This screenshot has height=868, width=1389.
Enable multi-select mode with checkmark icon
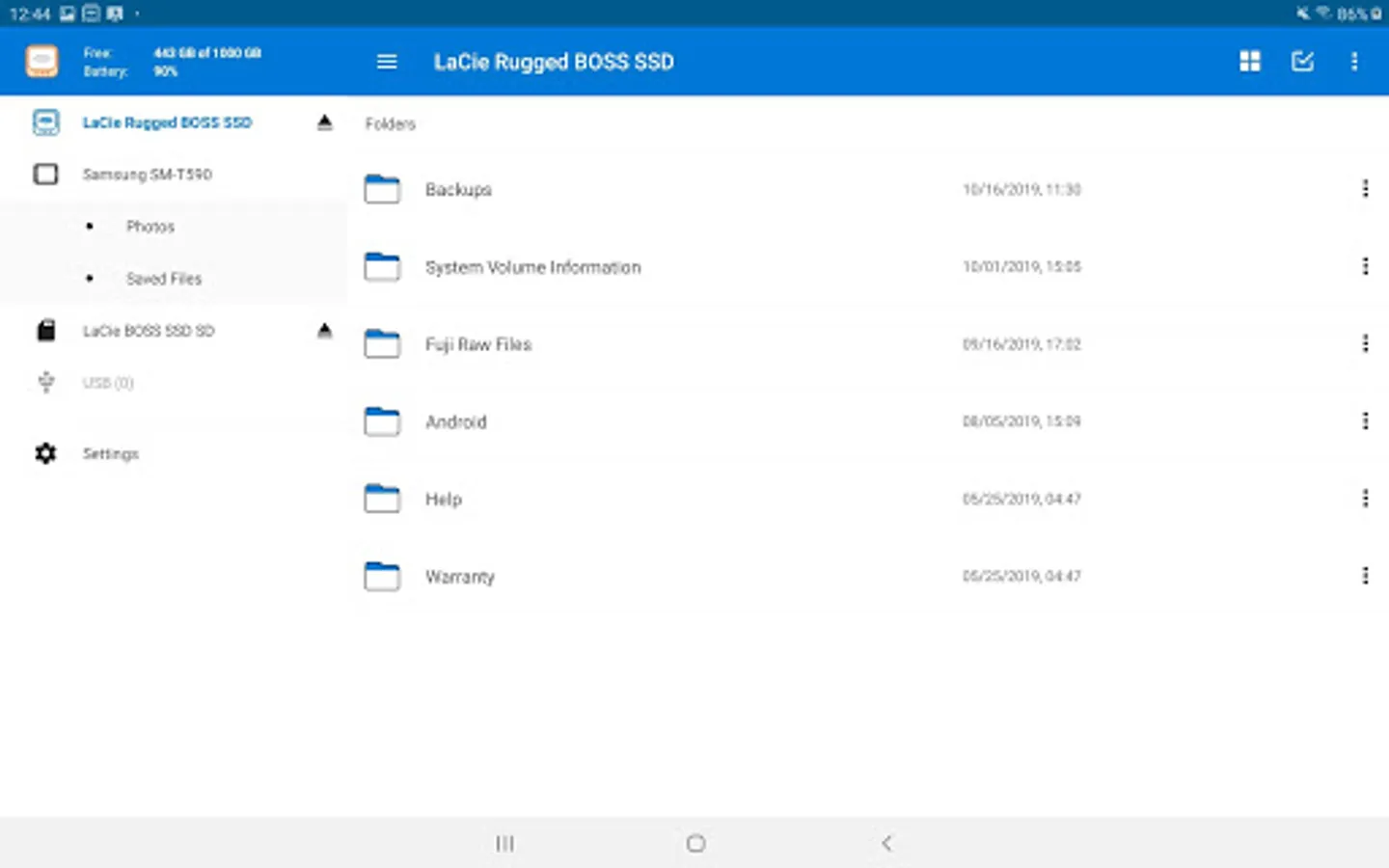pos(1302,62)
